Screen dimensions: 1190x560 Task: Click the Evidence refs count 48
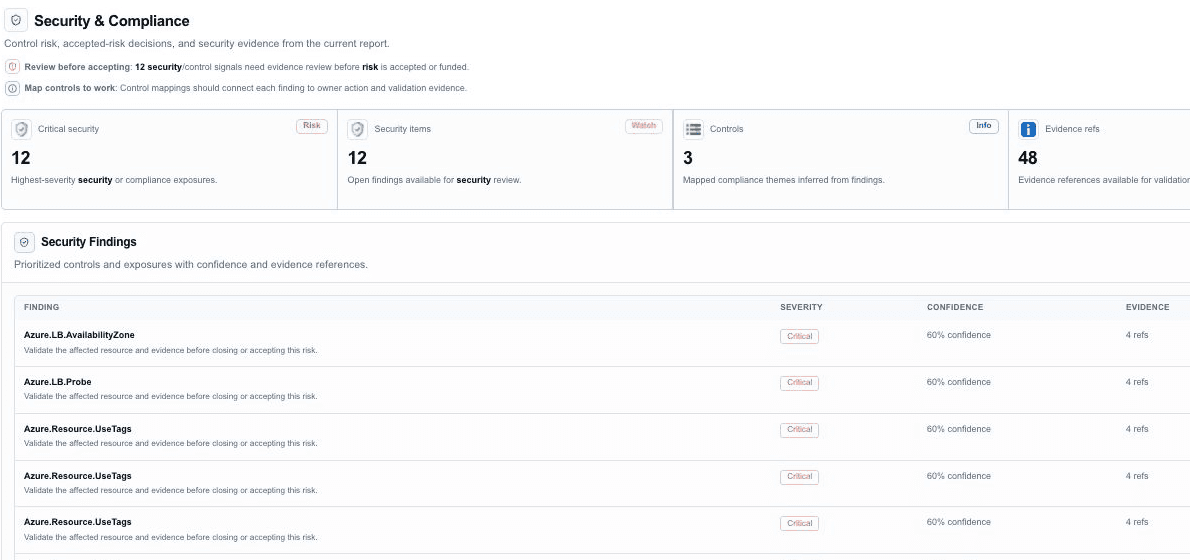[1028, 158]
